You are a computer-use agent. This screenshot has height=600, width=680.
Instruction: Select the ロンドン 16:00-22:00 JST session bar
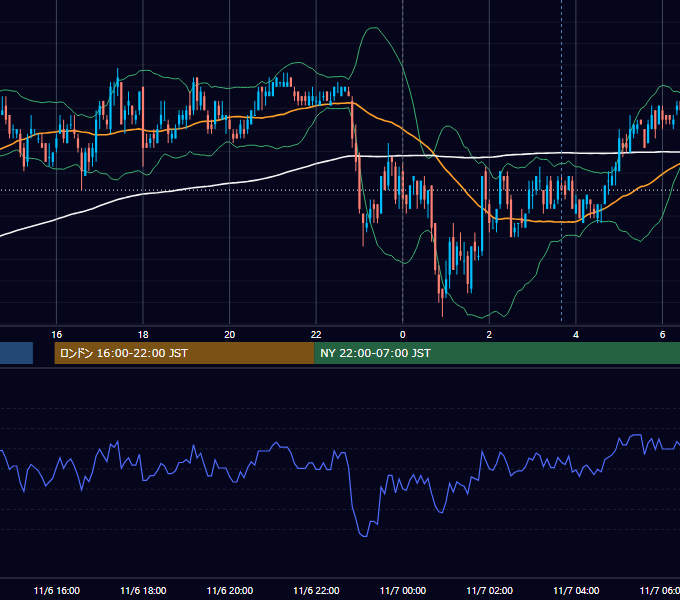click(x=184, y=353)
